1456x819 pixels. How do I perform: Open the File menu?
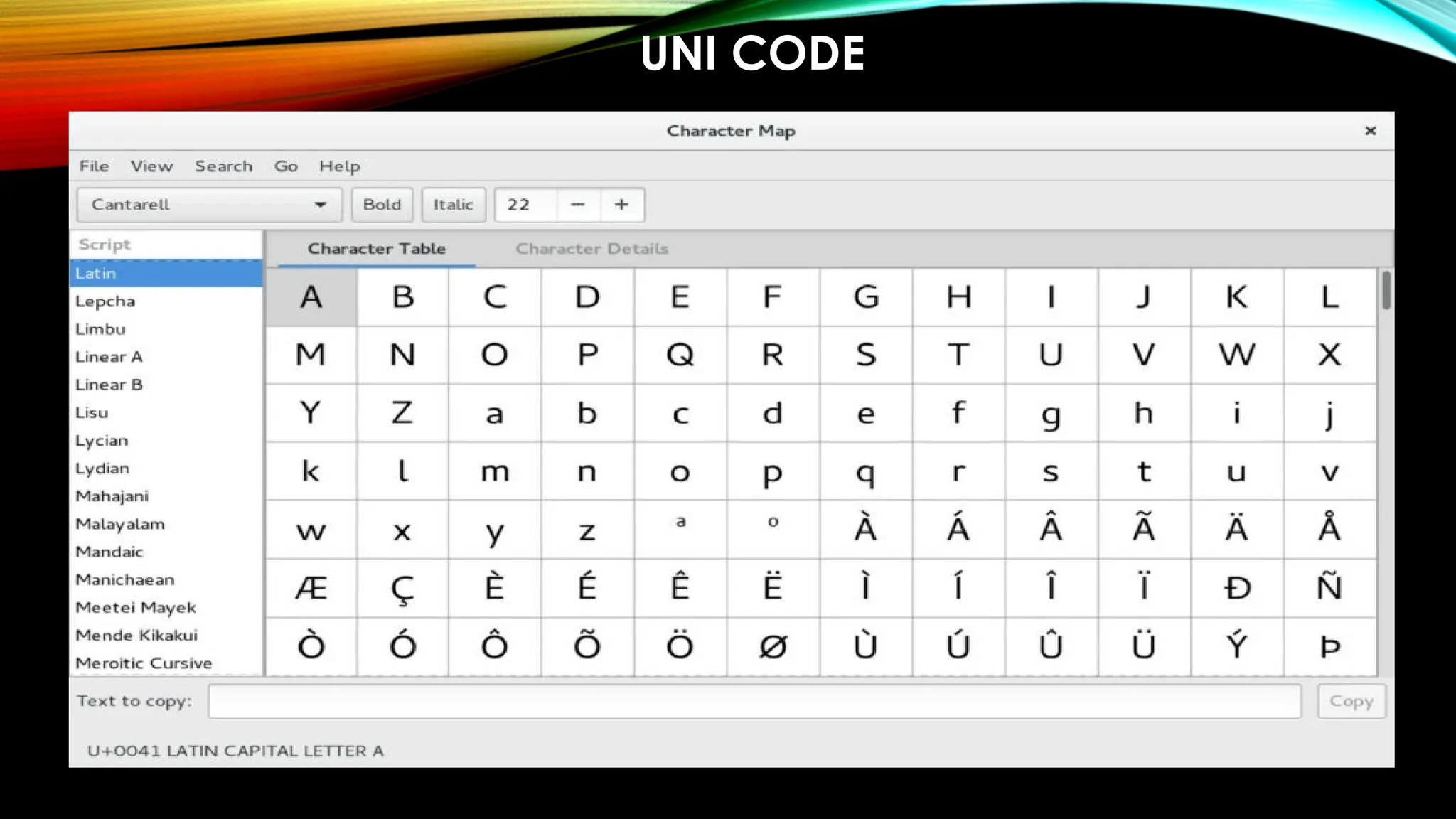pyautogui.click(x=94, y=166)
